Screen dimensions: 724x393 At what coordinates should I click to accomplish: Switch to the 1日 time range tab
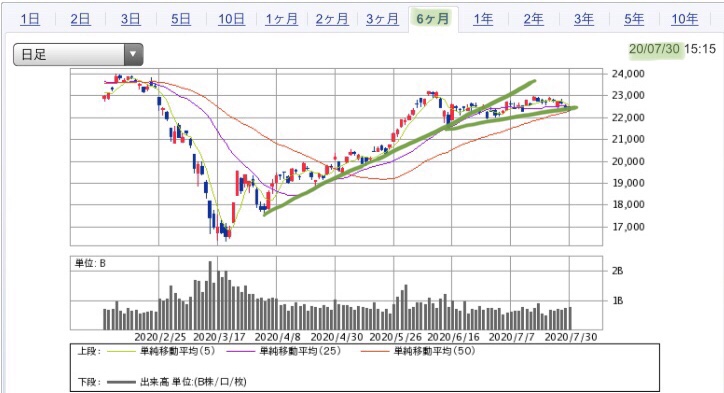click(x=30, y=19)
